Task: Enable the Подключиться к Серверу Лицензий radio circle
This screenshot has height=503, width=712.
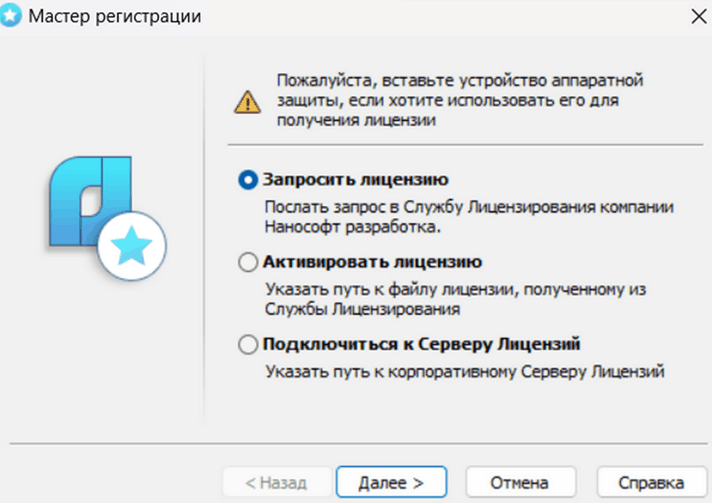Action: pos(248,345)
